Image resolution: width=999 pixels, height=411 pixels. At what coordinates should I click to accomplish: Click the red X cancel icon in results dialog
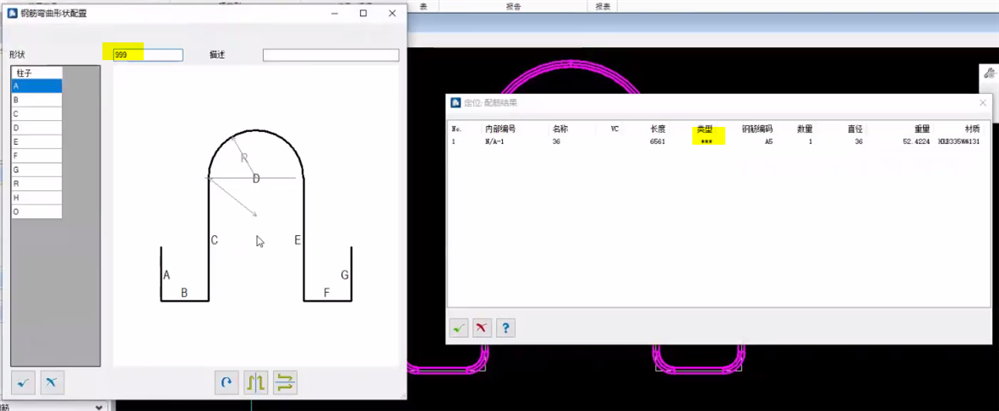(x=482, y=328)
